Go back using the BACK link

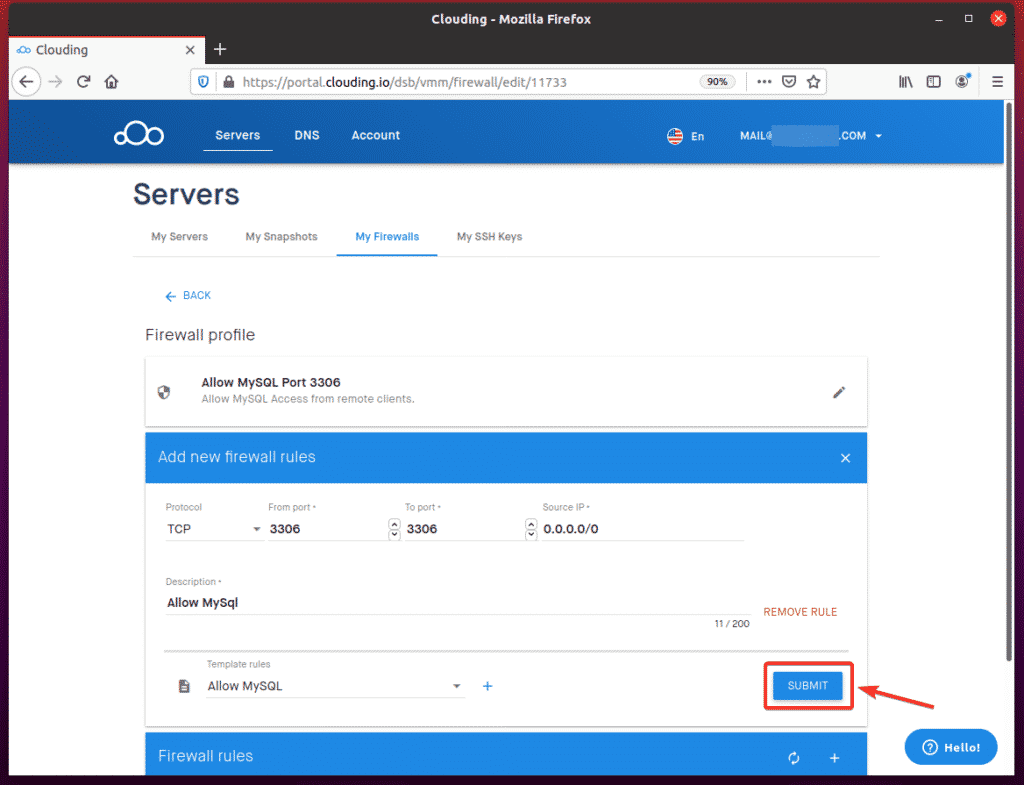[188, 296]
